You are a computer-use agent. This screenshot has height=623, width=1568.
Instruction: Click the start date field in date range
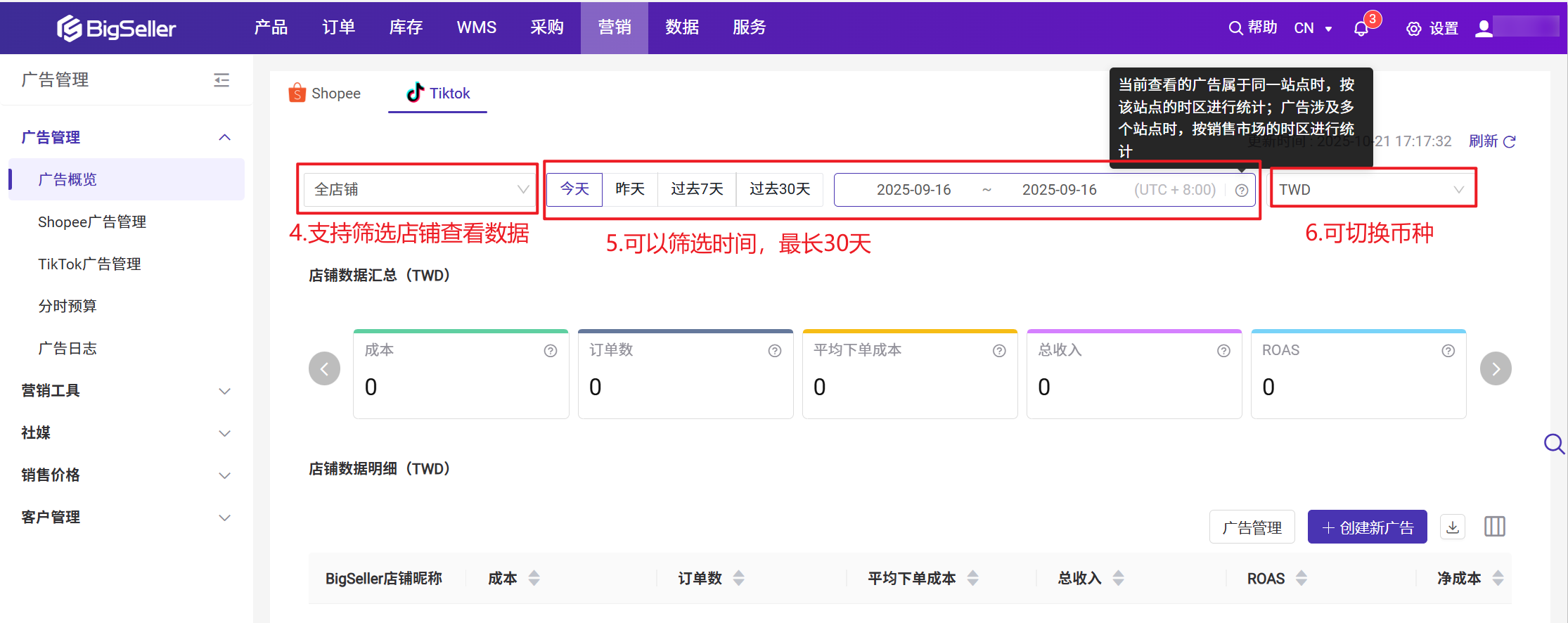(913, 190)
